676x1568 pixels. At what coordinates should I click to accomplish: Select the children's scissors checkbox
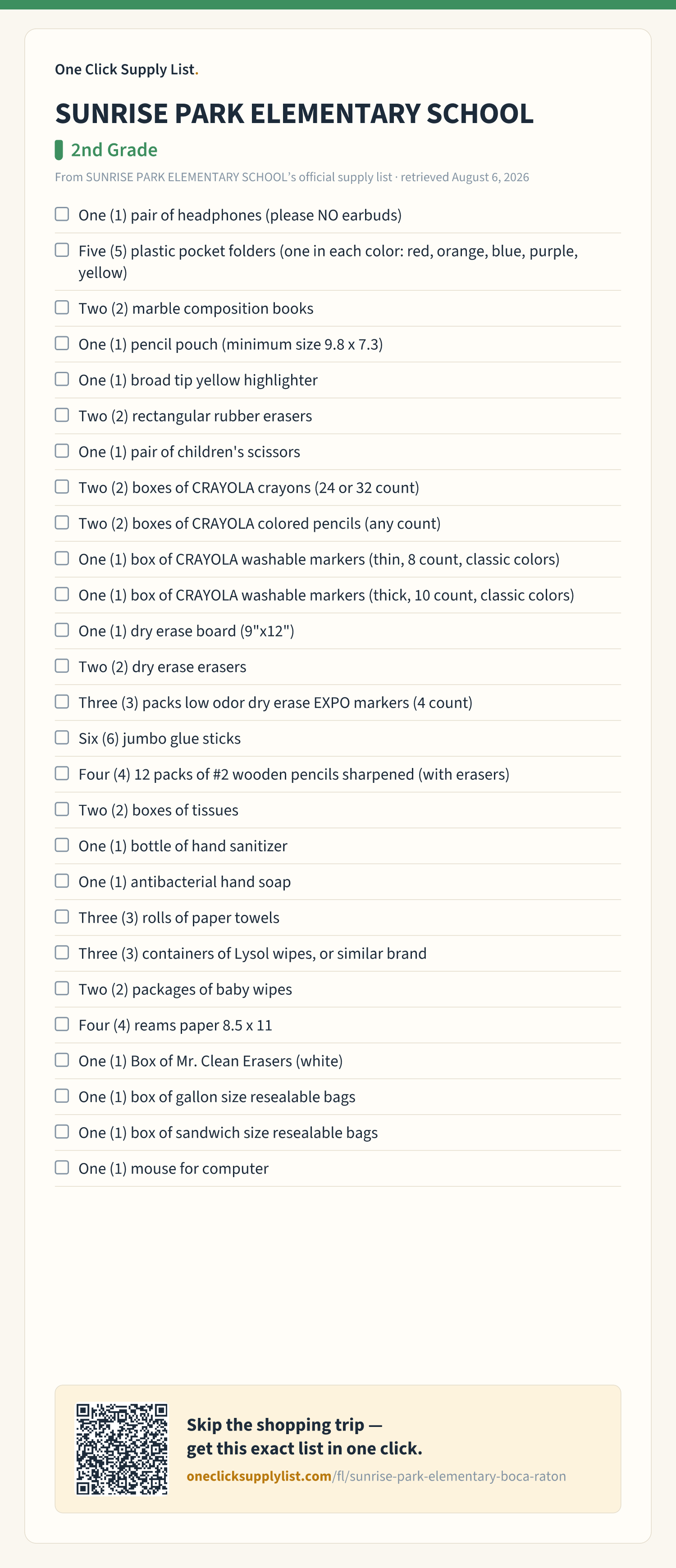[x=62, y=451]
